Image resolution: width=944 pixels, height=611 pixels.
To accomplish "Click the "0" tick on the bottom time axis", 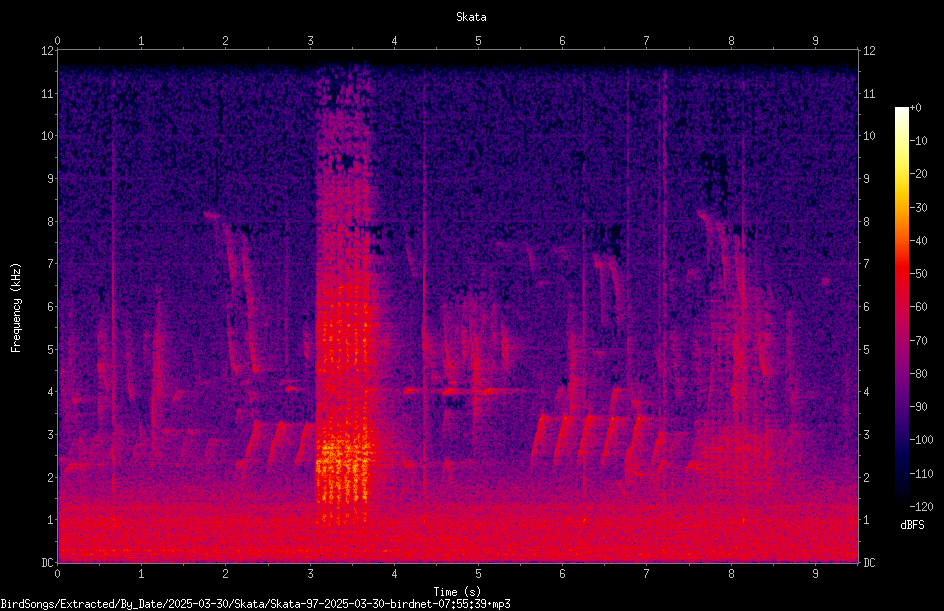I will (57, 574).
